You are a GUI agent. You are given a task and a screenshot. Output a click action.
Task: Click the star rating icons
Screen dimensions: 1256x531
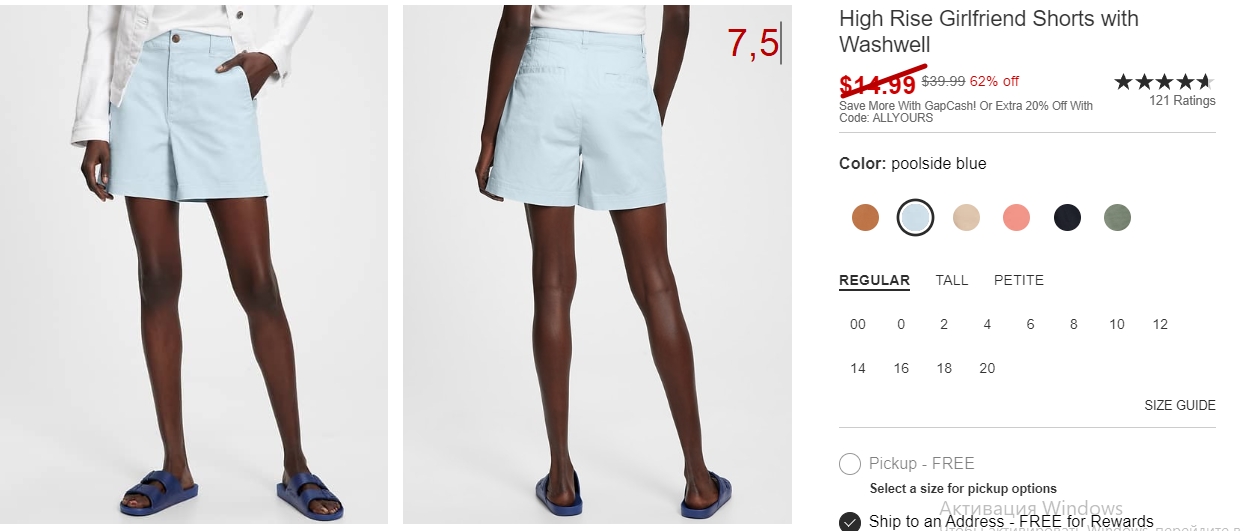pos(1164,81)
